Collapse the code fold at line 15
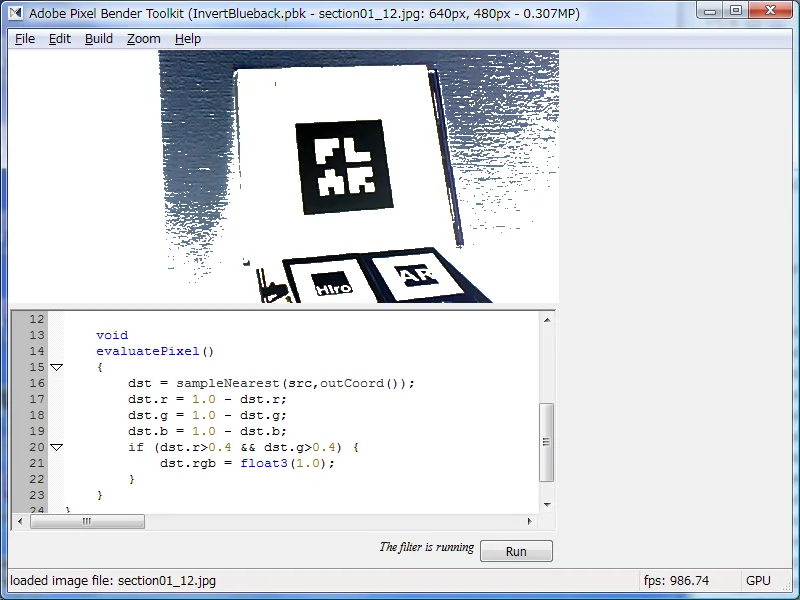The width and height of the screenshot is (800, 600). coord(57,367)
